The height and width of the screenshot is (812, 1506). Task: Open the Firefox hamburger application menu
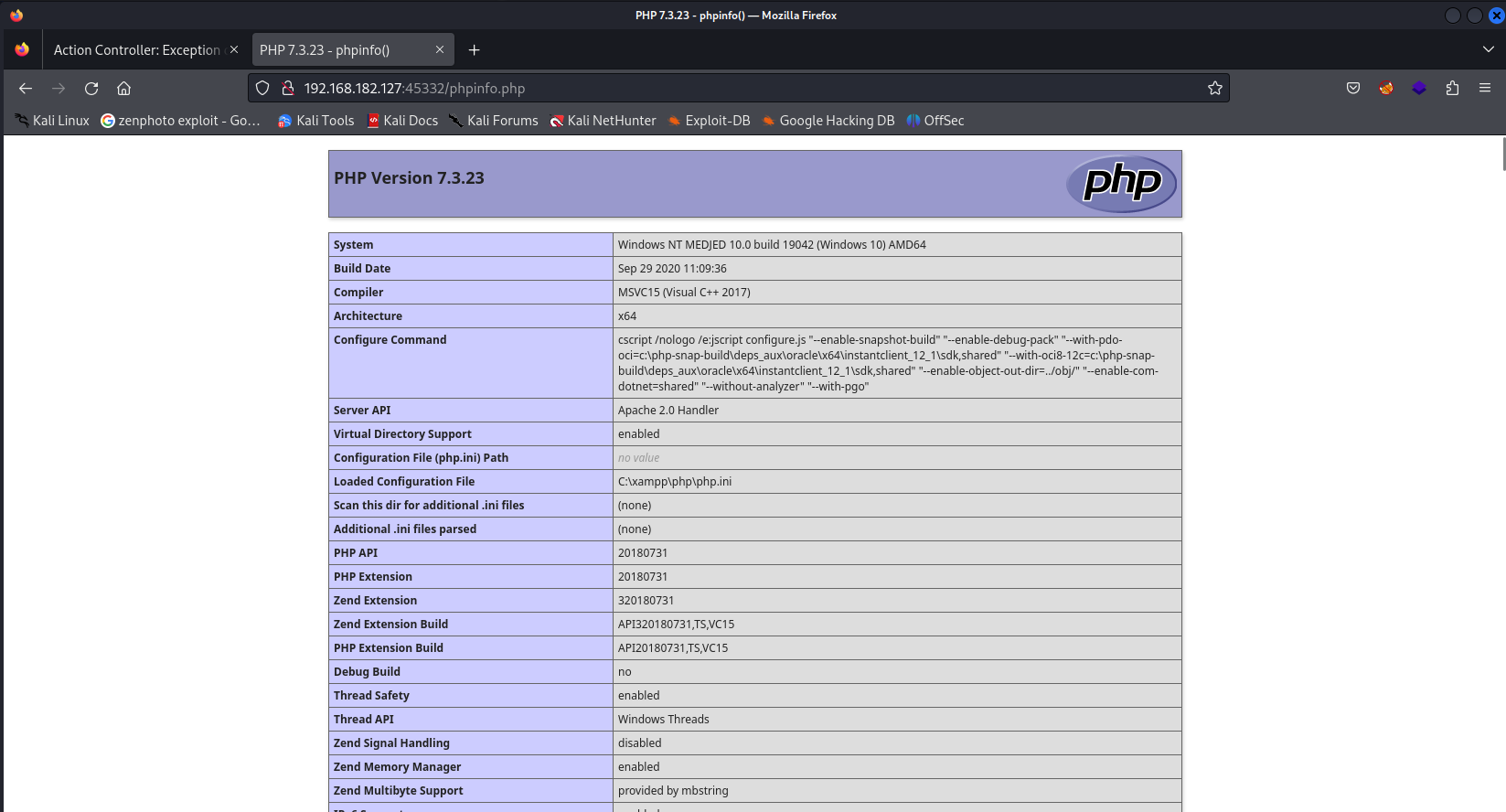coord(1485,89)
